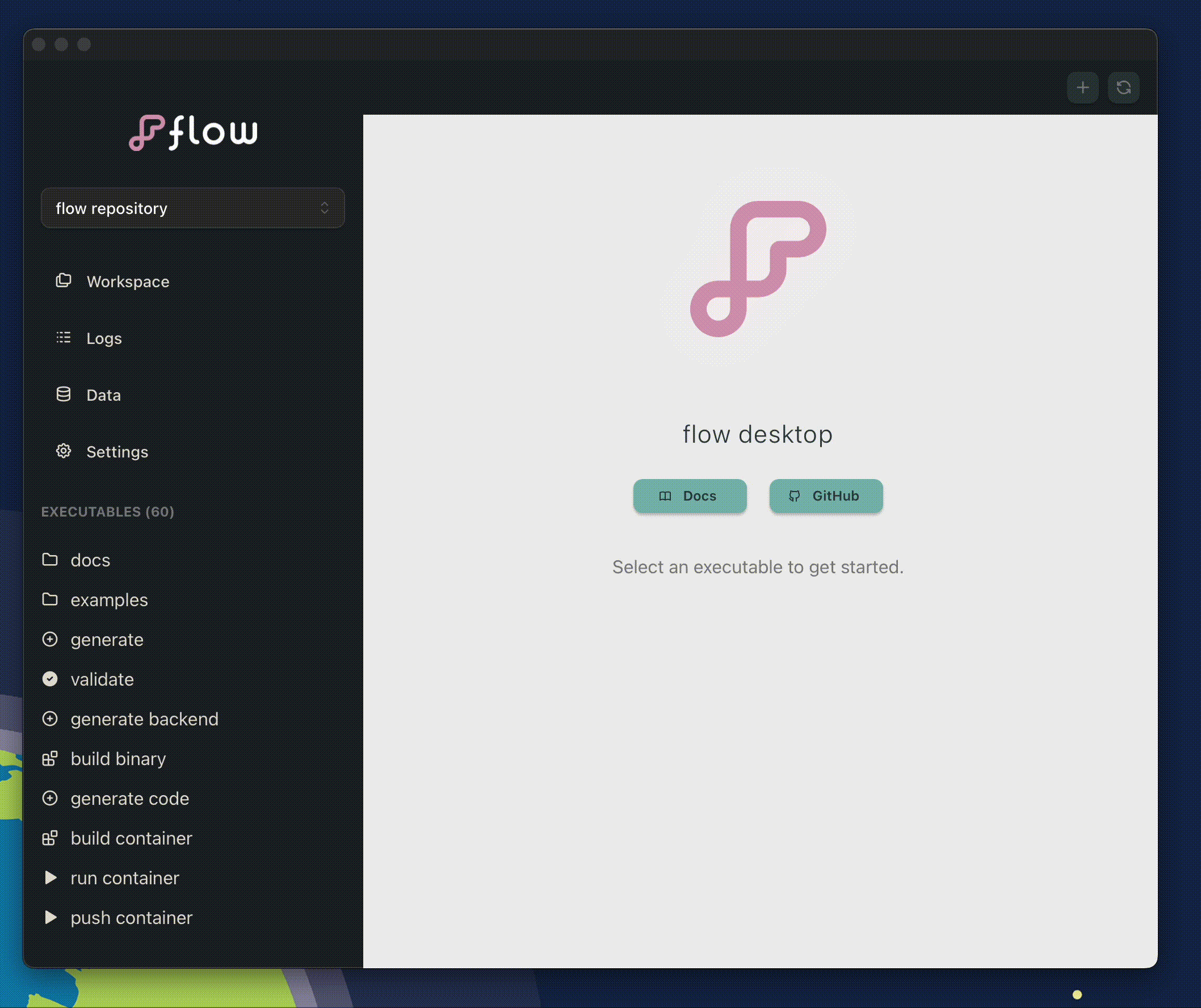Open the Docs button
The height and width of the screenshot is (1008, 1201).
pyautogui.click(x=690, y=495)
